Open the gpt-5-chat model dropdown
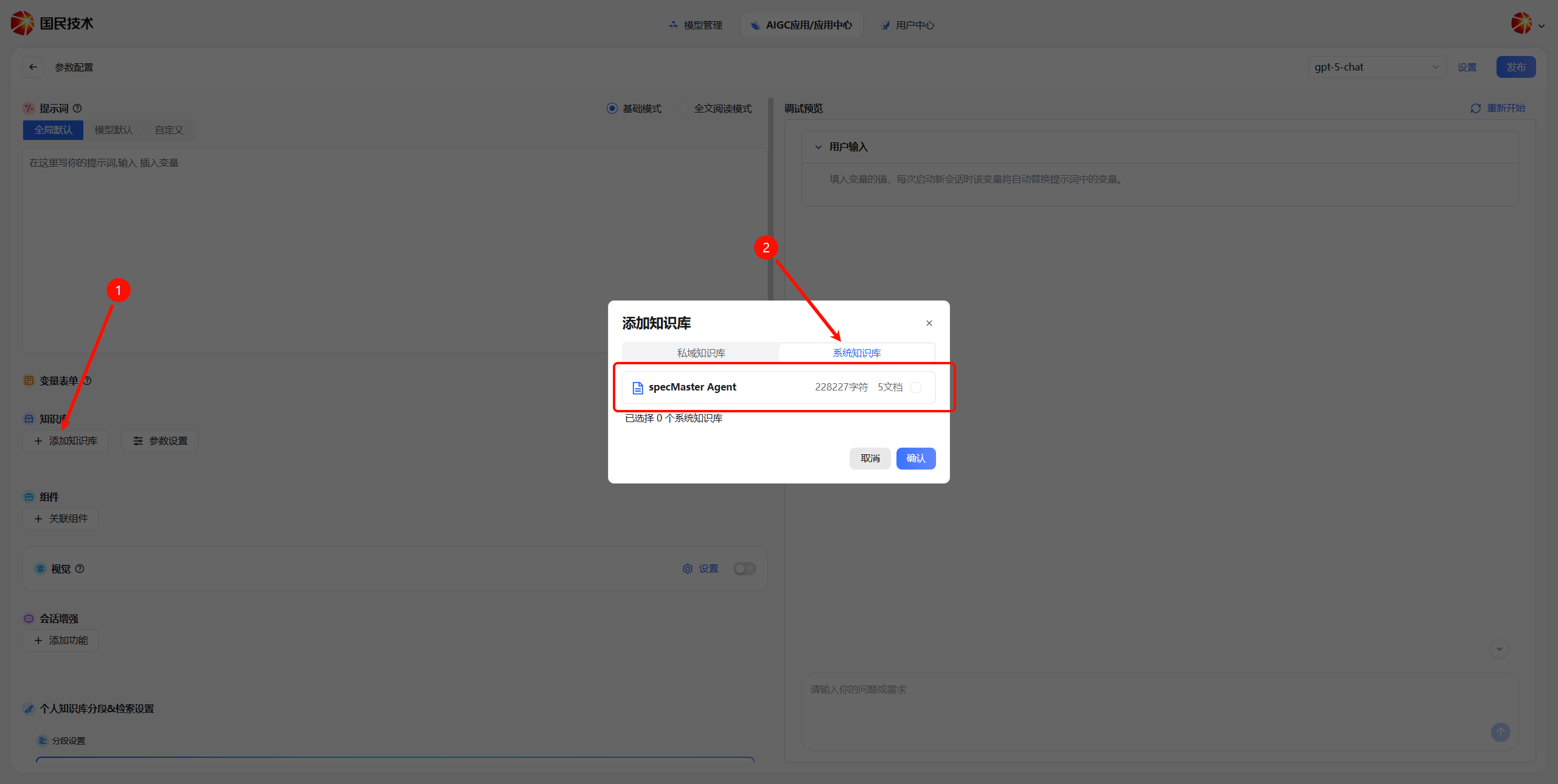 coord(1377,67)
